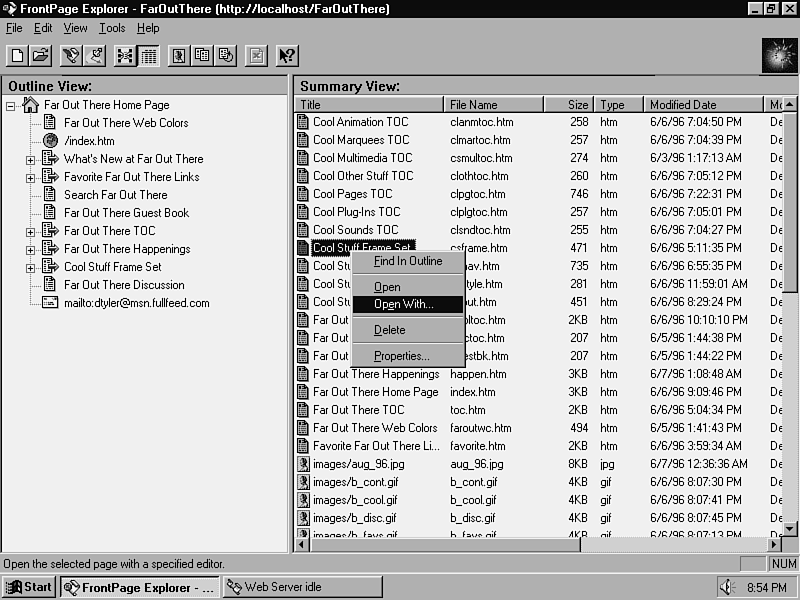Toggle Links to Images in the toolbar
The height and width of the screenshot is (600, 800).
coord(179,56)
